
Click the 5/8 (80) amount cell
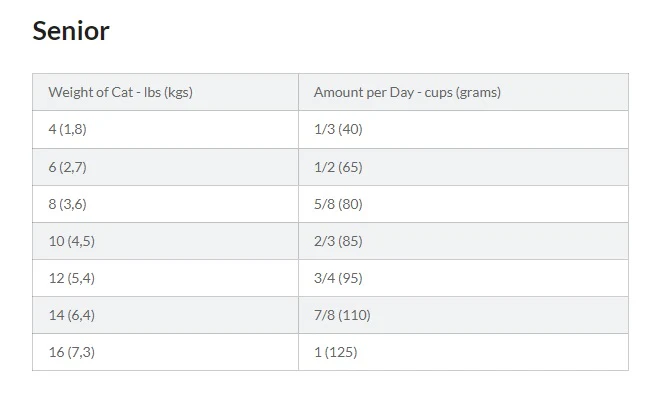coord(463,204)
